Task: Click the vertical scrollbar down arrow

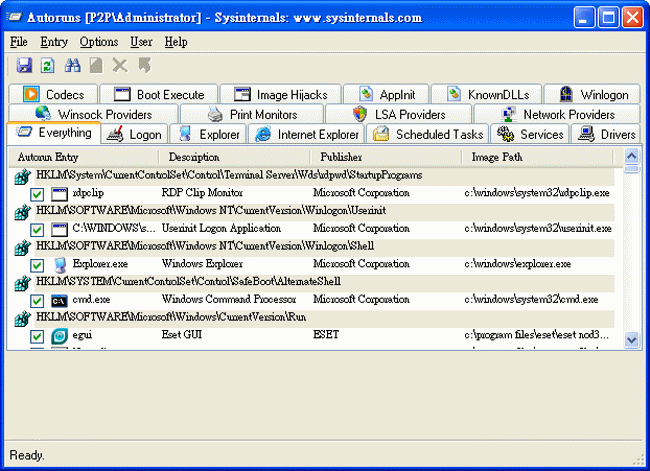Action: pyautogui.click(x=631, y=340)
